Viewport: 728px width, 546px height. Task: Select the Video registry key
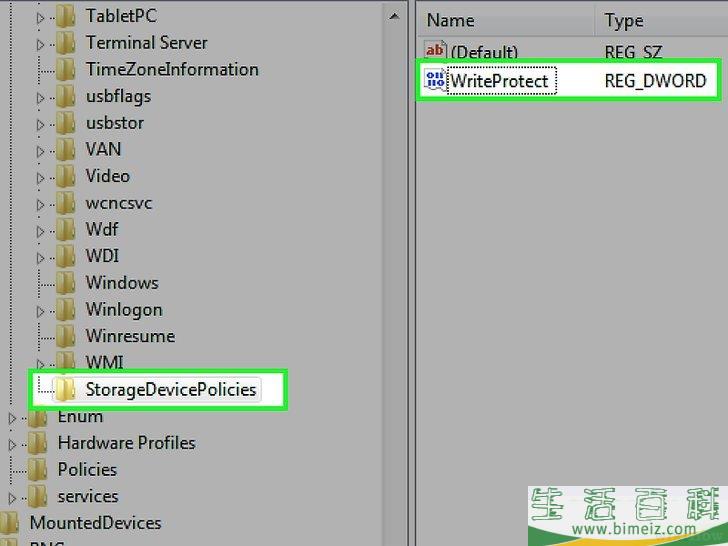click(107, 176)
